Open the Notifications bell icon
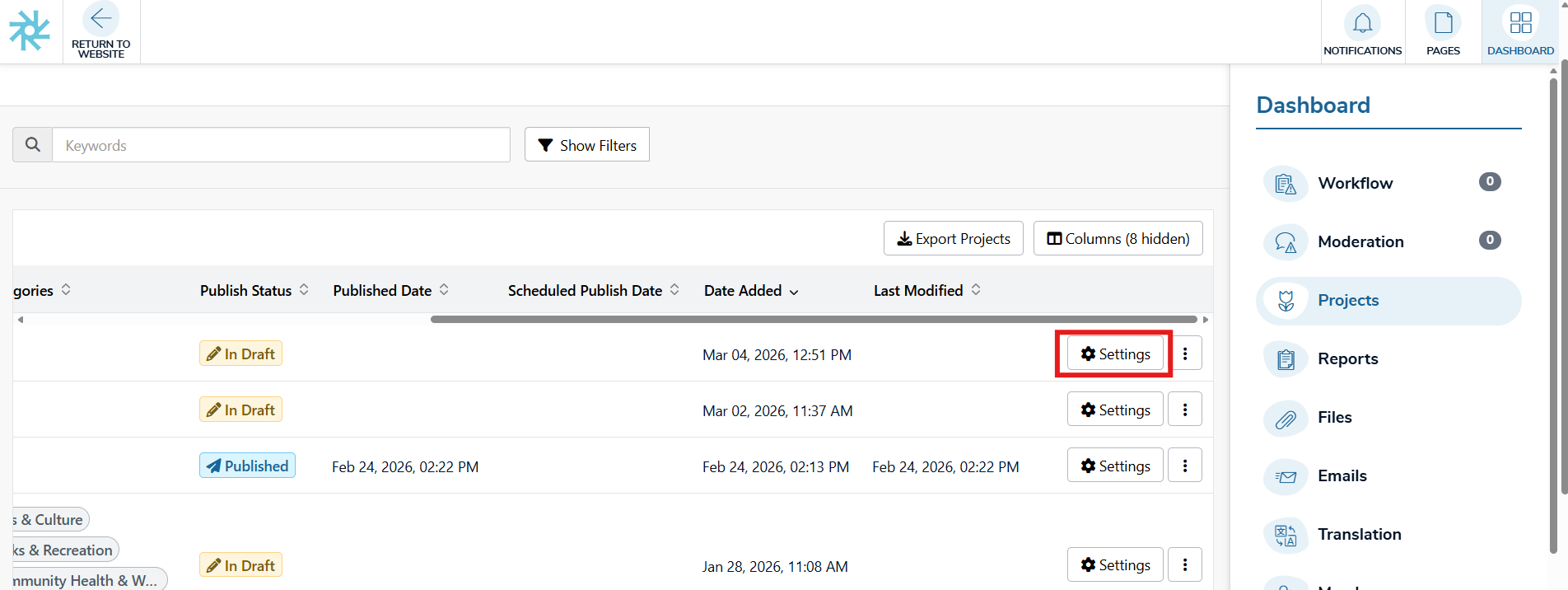 (1362, 23)
